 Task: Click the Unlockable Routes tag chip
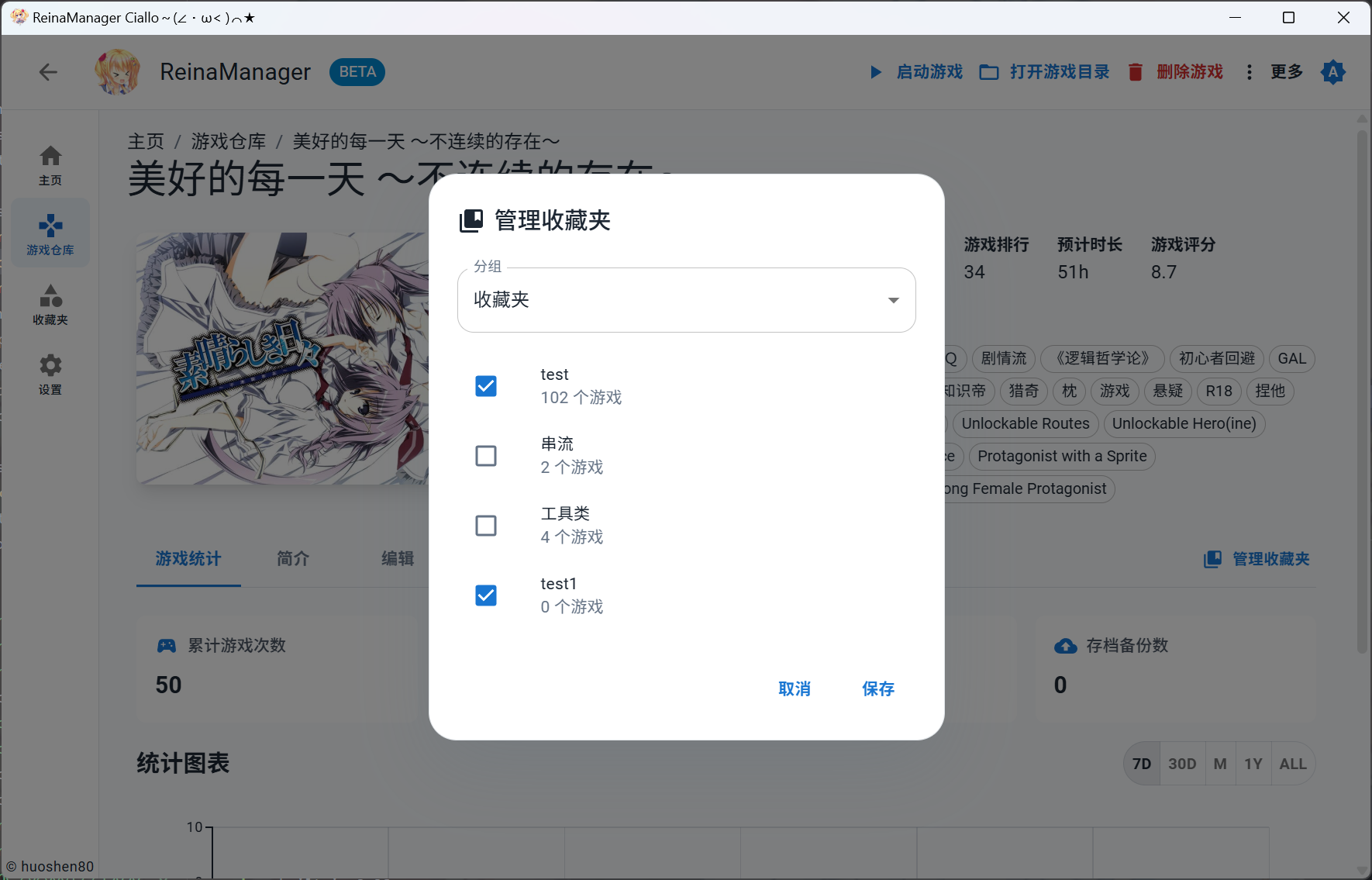[1026, 423]
